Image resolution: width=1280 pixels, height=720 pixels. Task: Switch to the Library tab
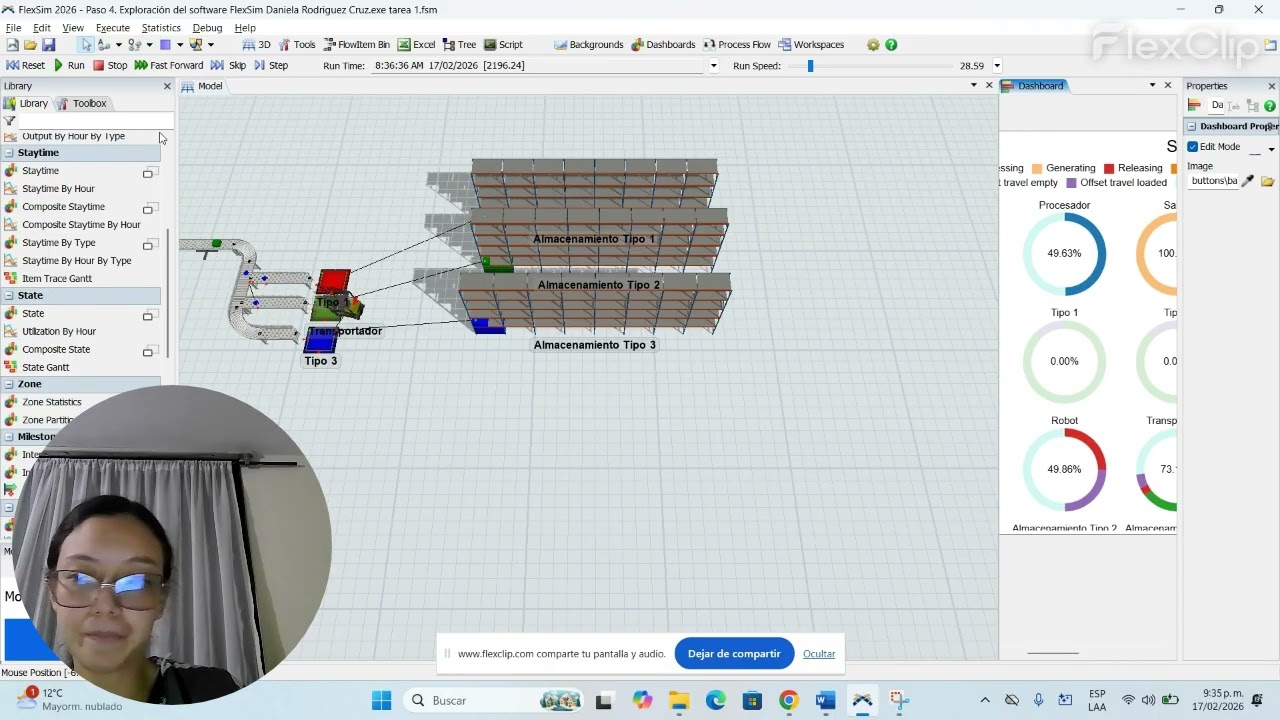[x=26, y=103]
